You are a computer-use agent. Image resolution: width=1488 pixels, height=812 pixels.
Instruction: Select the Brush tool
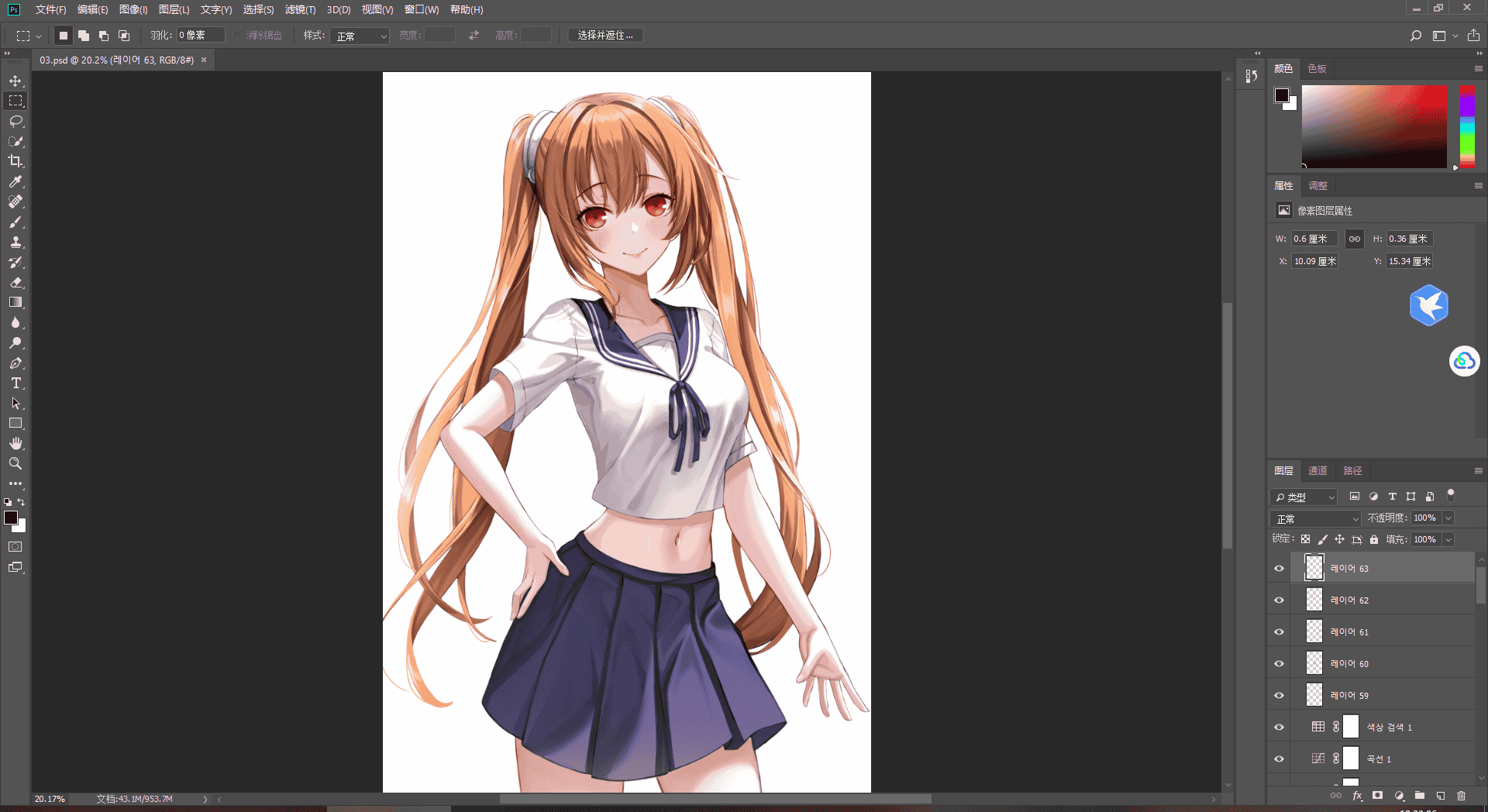15,222
